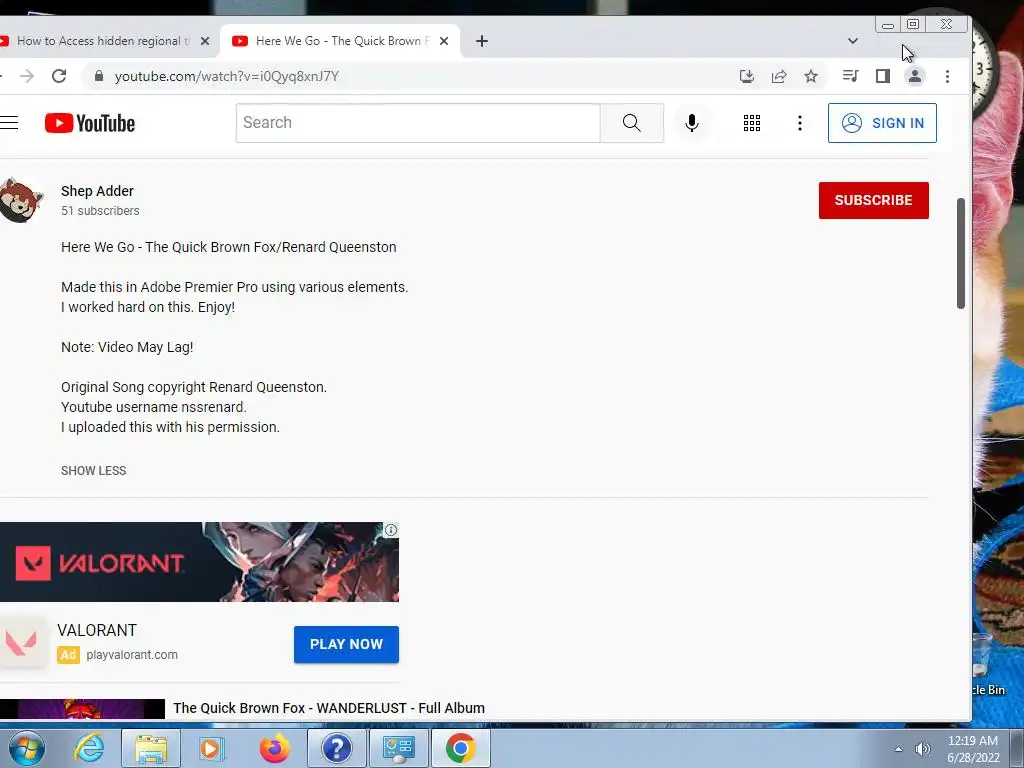This screenshot has width=1024, height=768.
Task: Open YouTube settings three-dot menu
Action: [800, 123]
